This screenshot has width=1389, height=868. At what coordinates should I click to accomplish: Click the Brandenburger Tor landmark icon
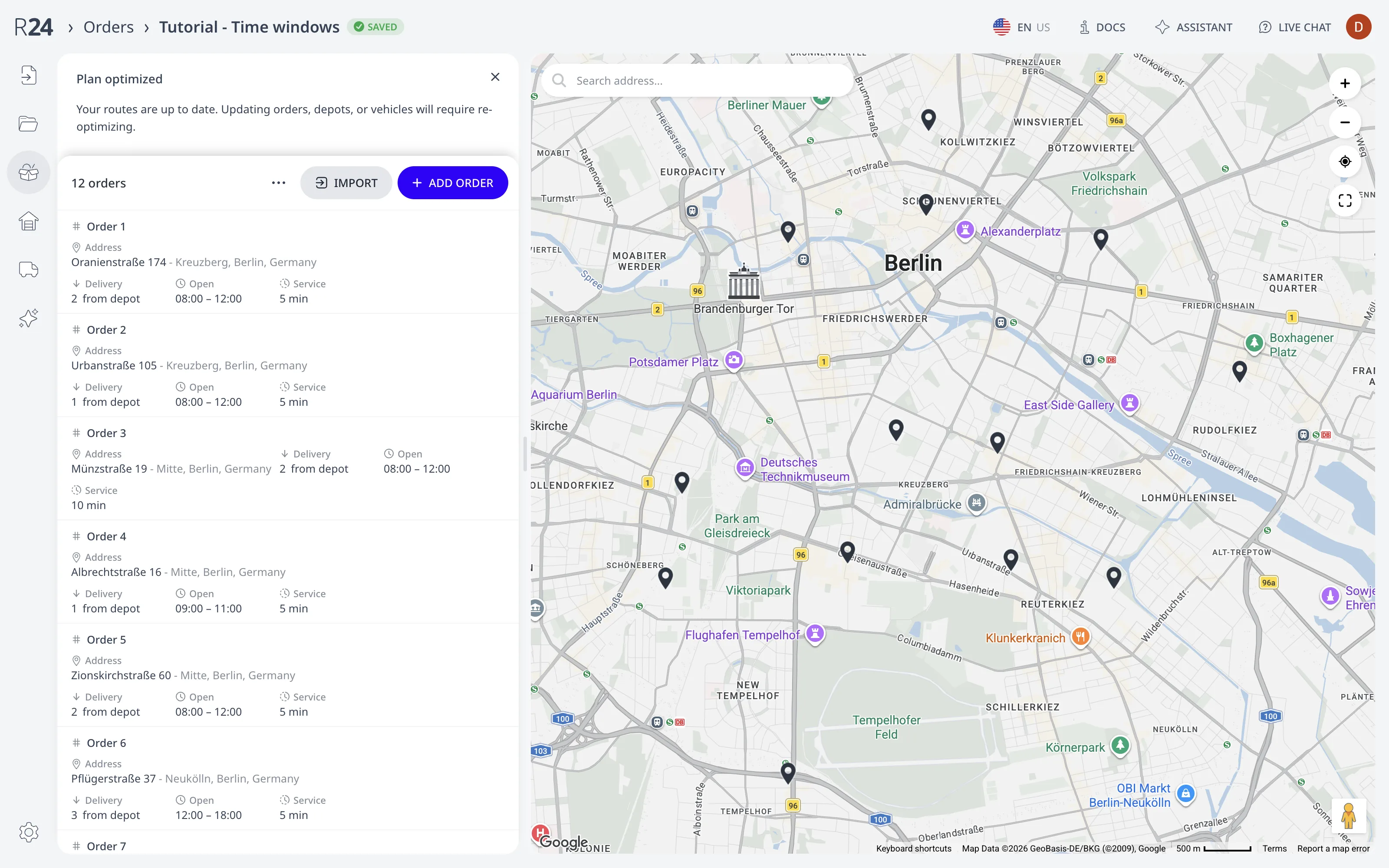pyautogui.click(x=743, y=282)
